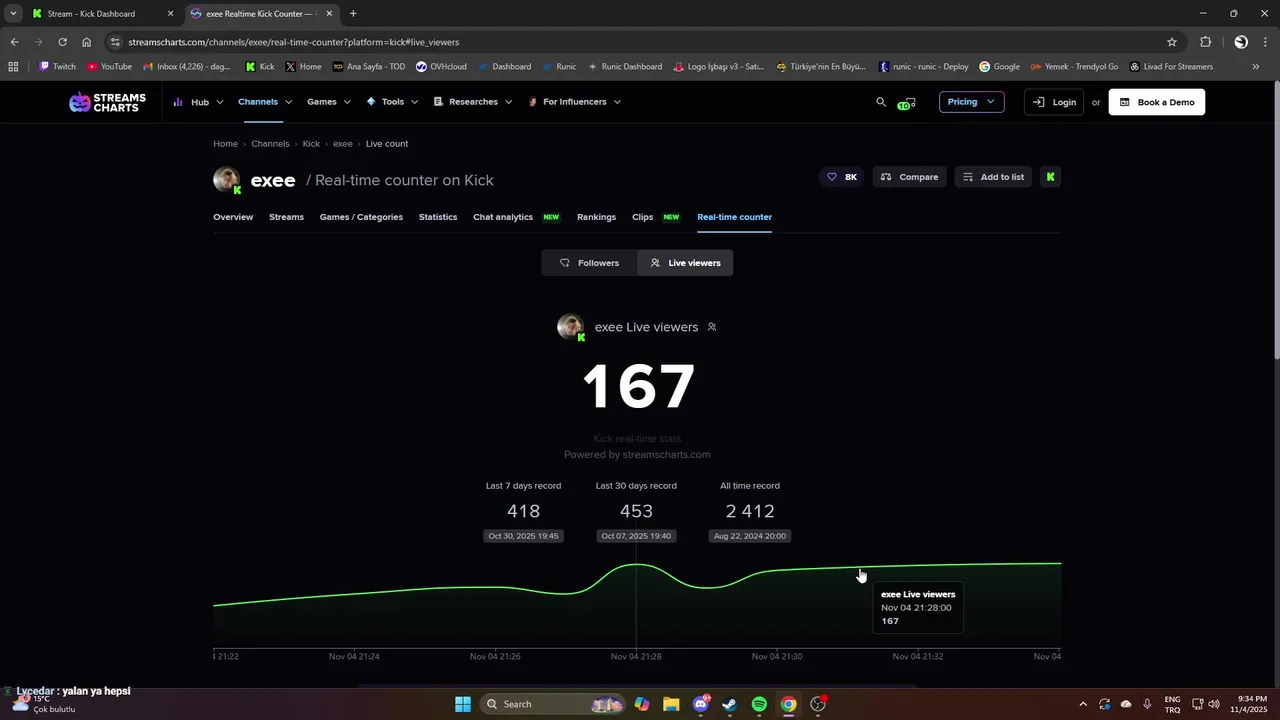Open the Chrome three-dot menu

click(x=1266, y=42)
